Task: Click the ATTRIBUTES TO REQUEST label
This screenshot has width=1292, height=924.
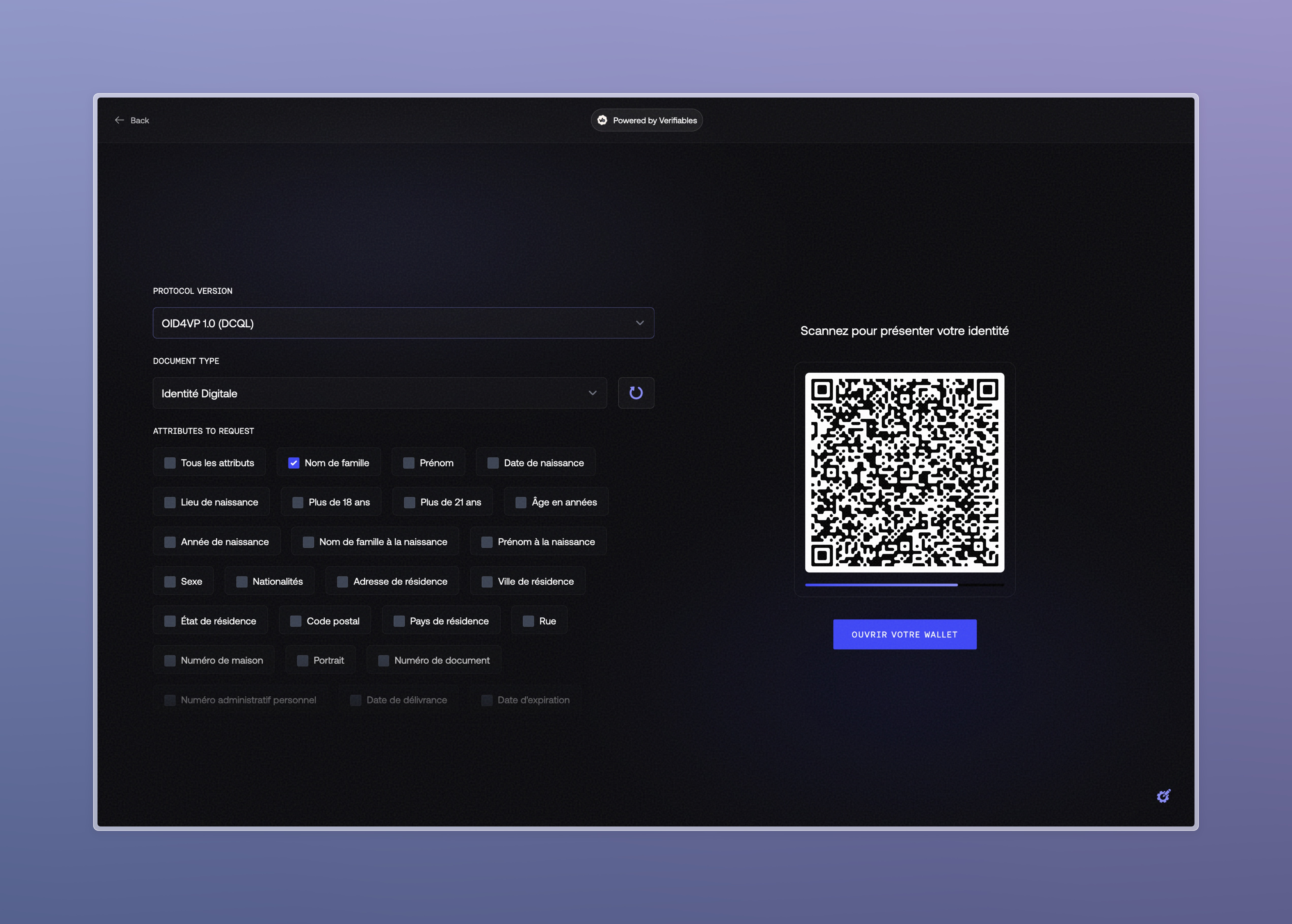Action: click(204, 431)
